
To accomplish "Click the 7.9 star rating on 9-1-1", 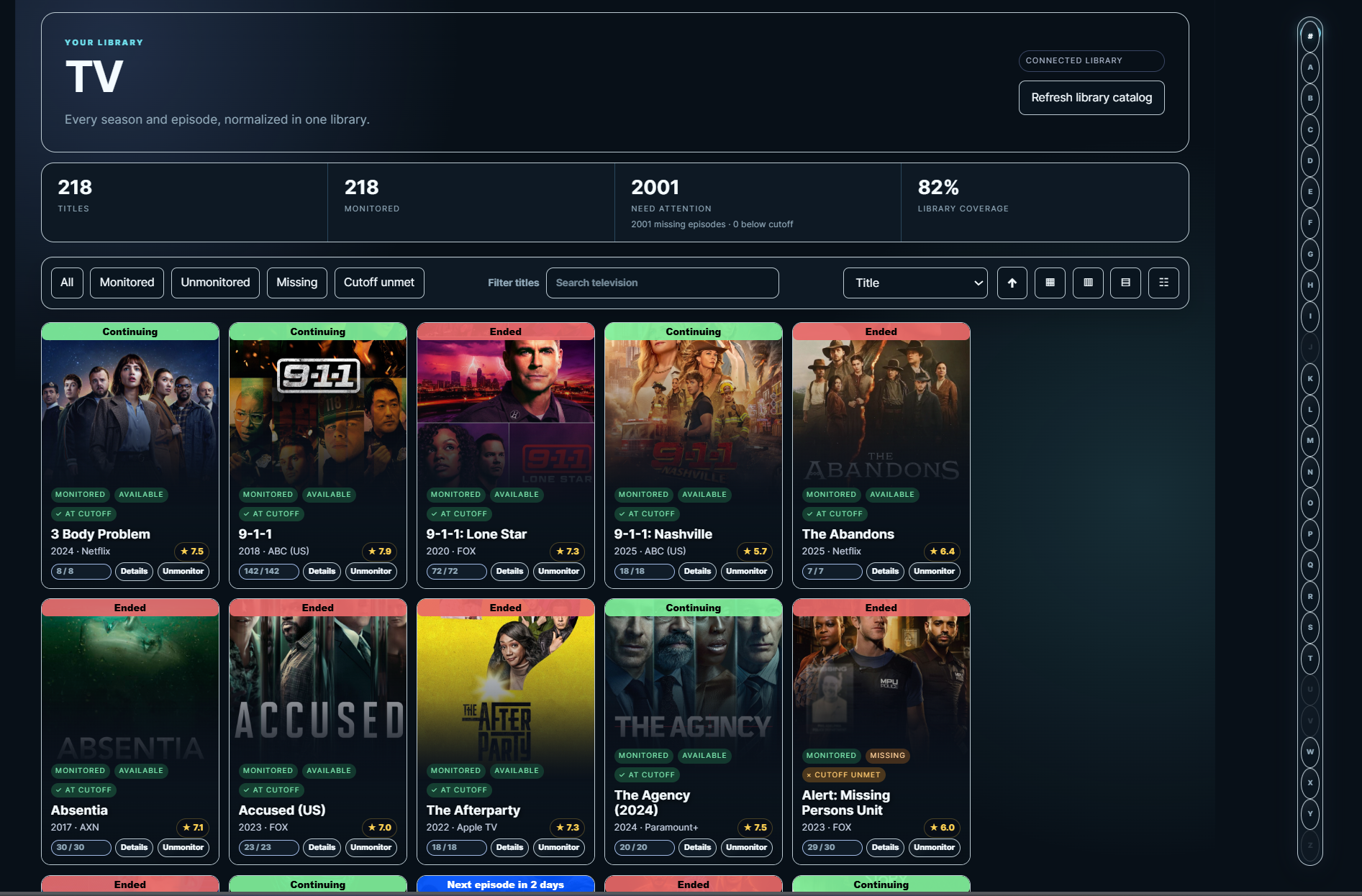I will click(380, 552).
